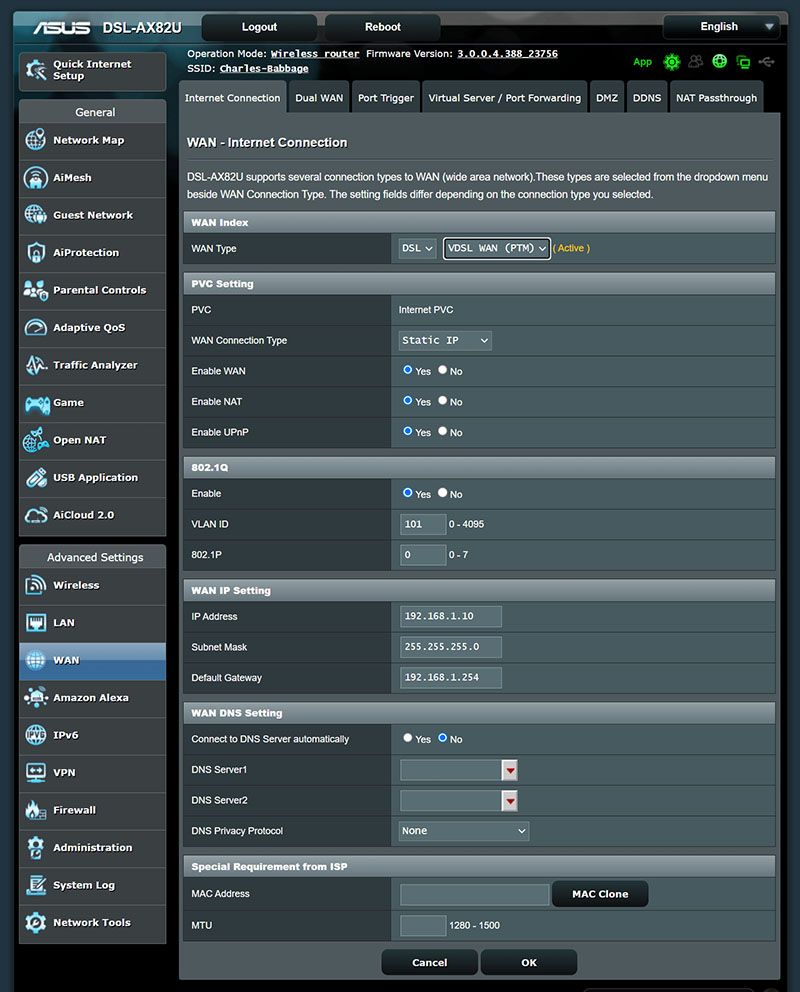Click the MAC Clone button
The width and height of the screenshot is (800, 992).
tap(600, 894)
